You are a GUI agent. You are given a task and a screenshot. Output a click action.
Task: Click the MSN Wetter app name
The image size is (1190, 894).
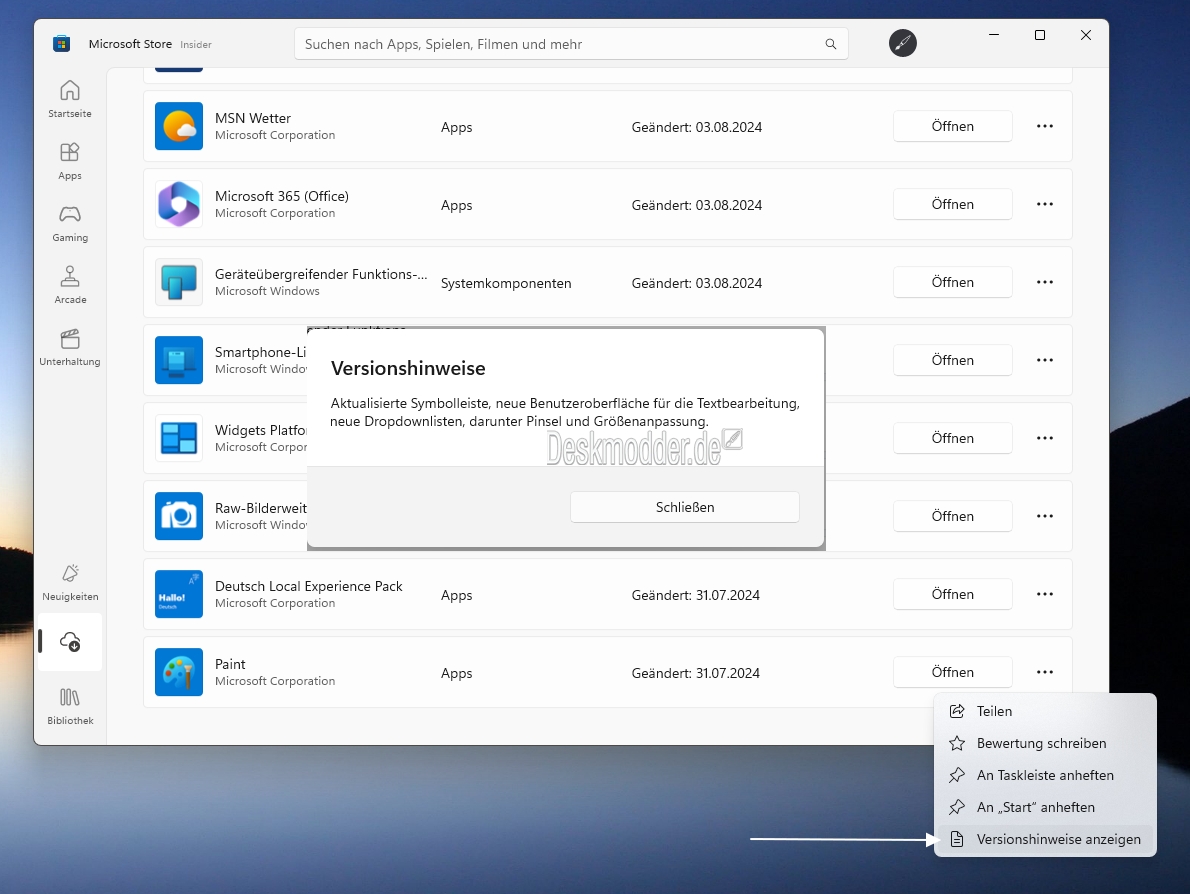click(253, 118)
